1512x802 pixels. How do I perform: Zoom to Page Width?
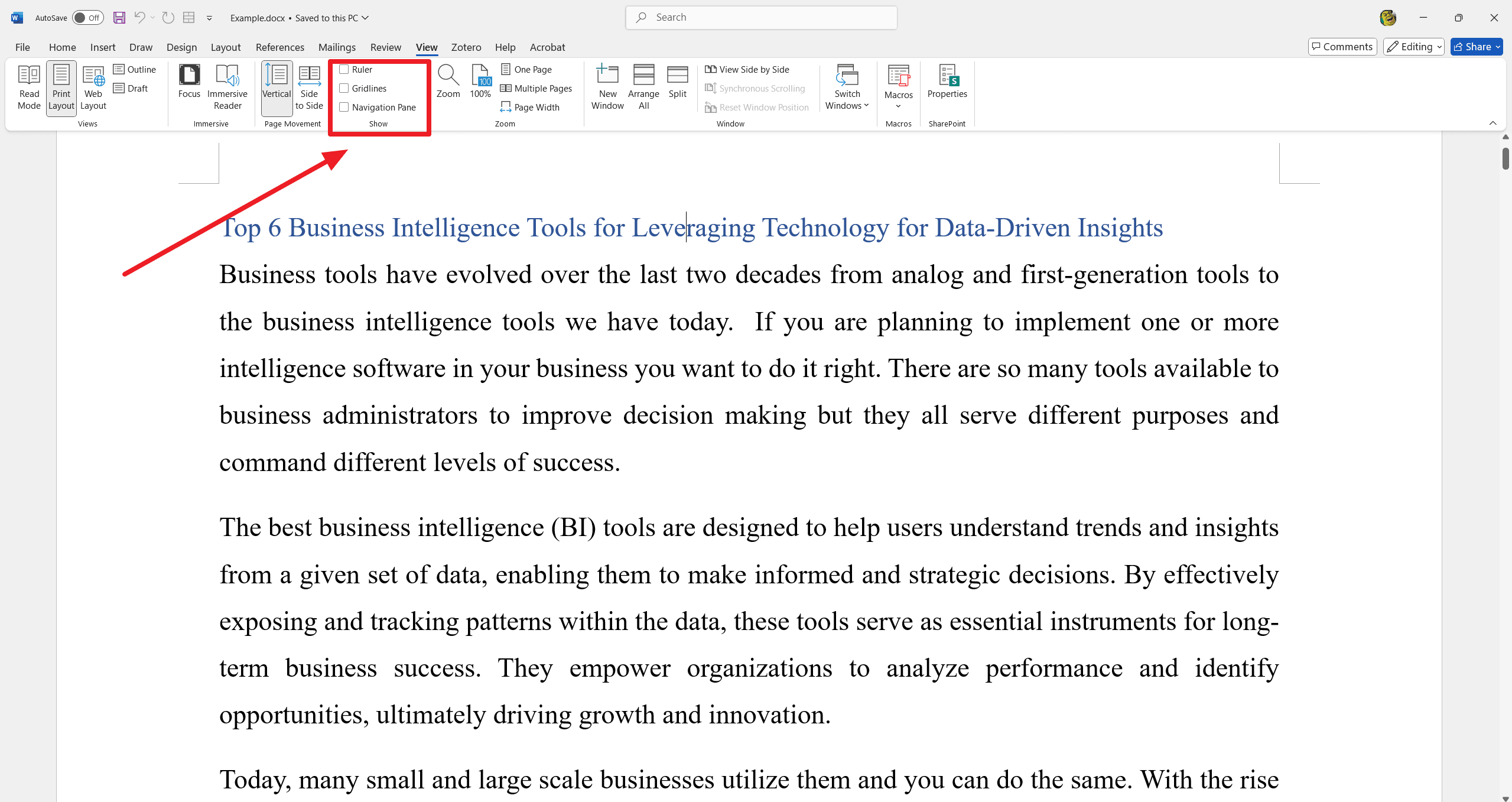(530, 108)
